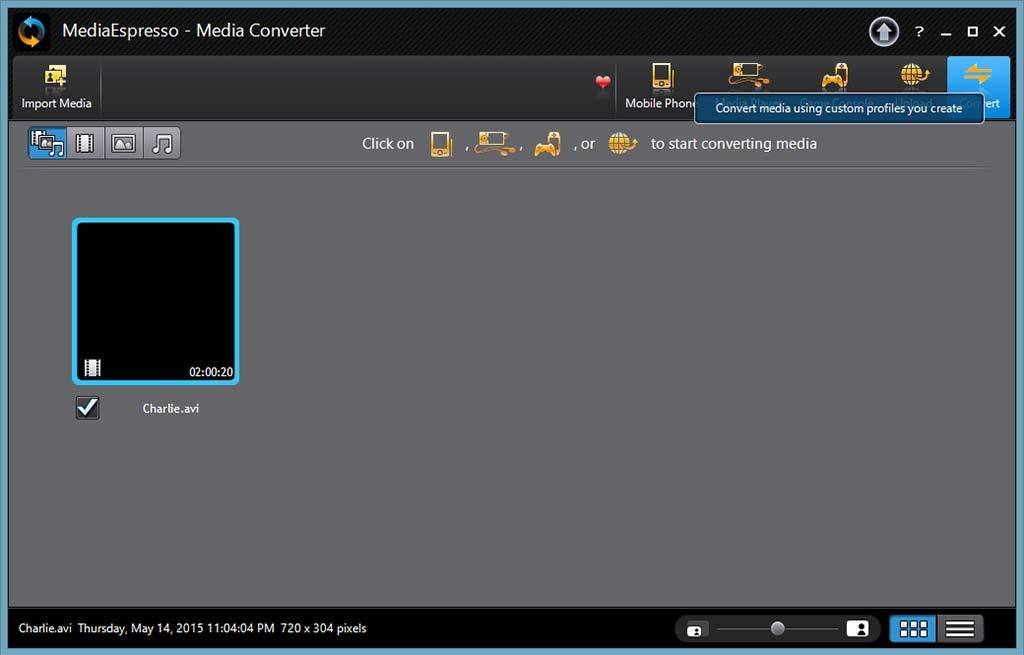
Task: Click the Import Media button
Action: tap(56, 87)
